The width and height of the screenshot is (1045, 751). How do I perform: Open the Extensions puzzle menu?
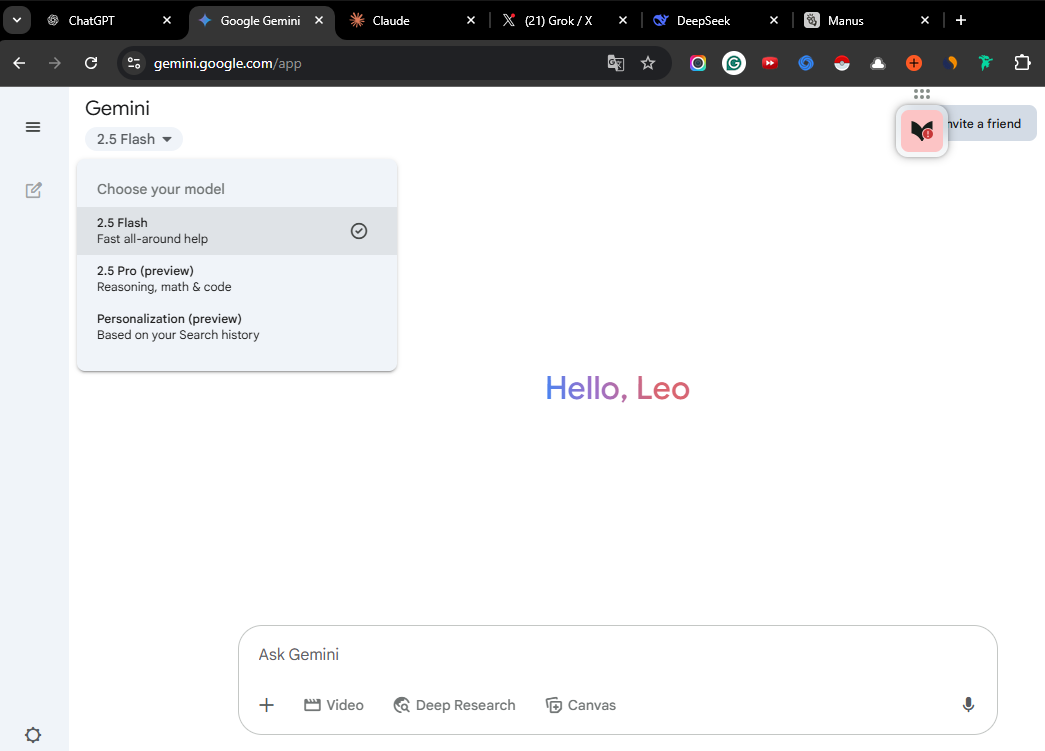pos(1022,63)
